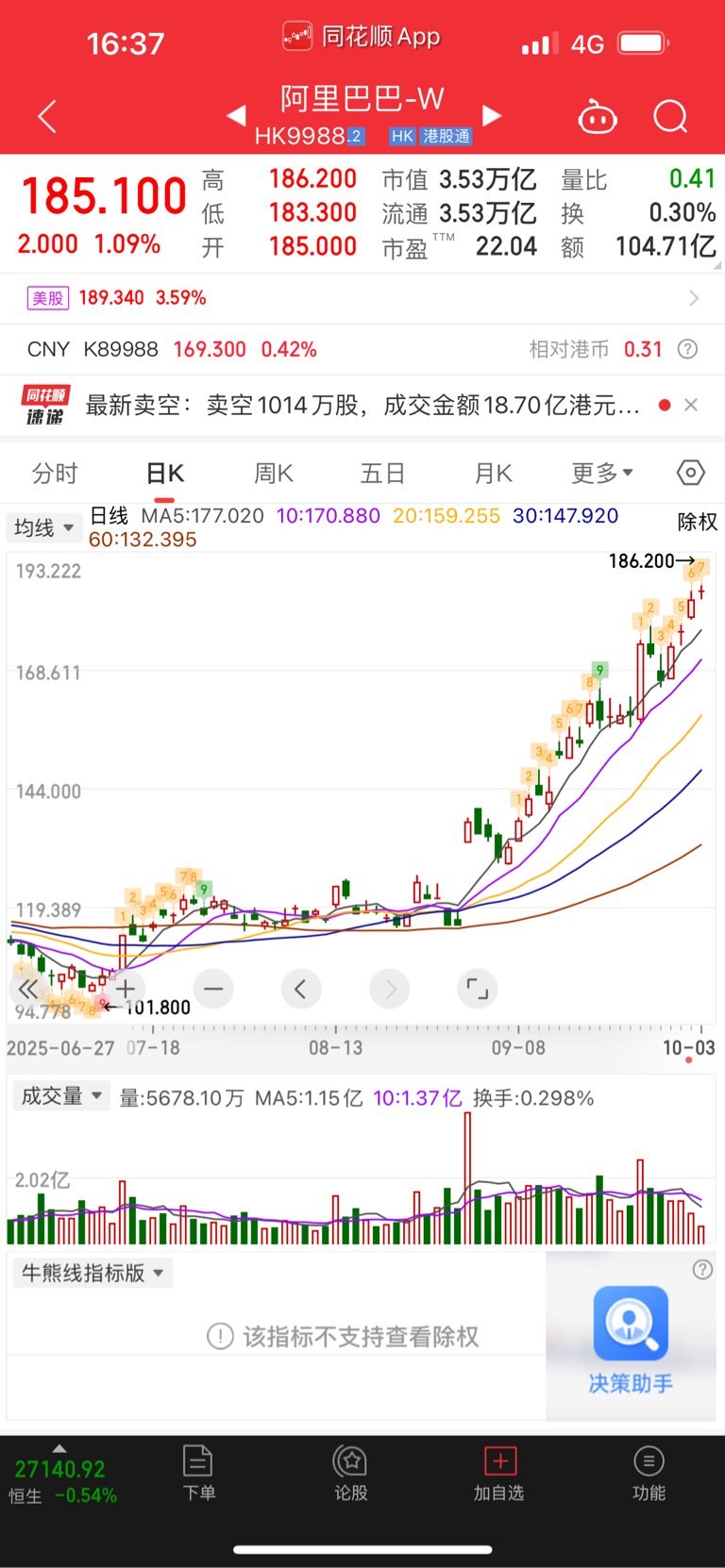This screenshot has width=725, height=1568.
Task: Tap the 10-03 date on chart axis
Action: point(689,1047)
